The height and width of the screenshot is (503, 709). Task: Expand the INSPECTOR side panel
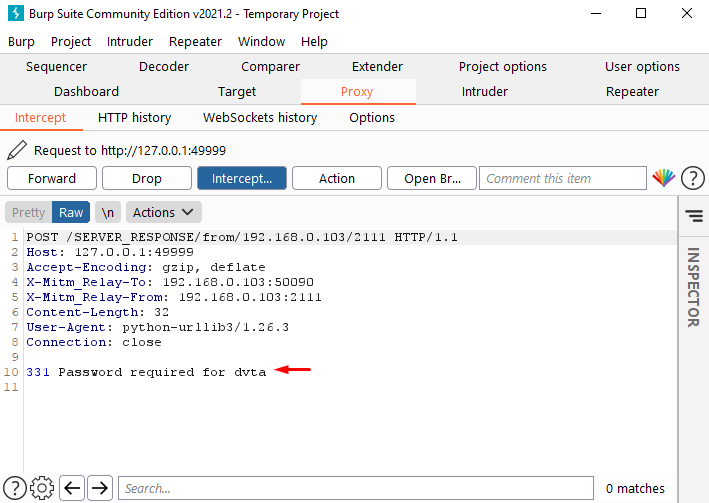click(693, 287)
